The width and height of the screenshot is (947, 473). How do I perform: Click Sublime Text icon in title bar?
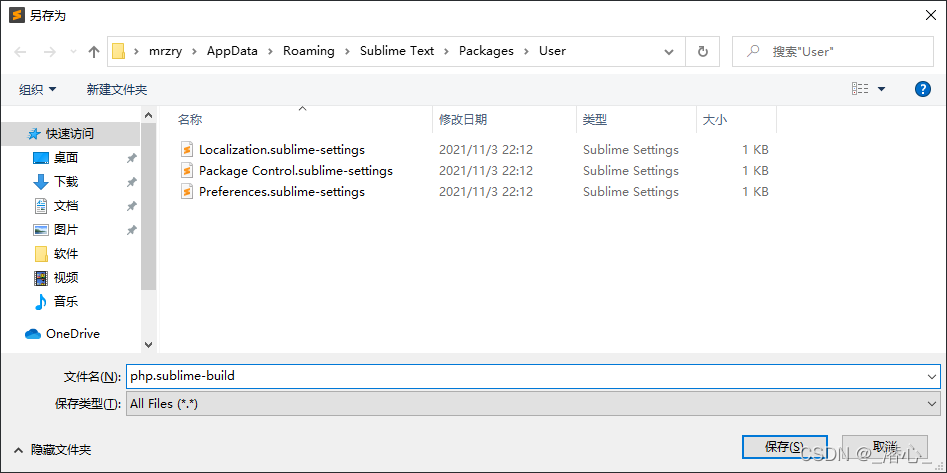(x=16, y=15)
